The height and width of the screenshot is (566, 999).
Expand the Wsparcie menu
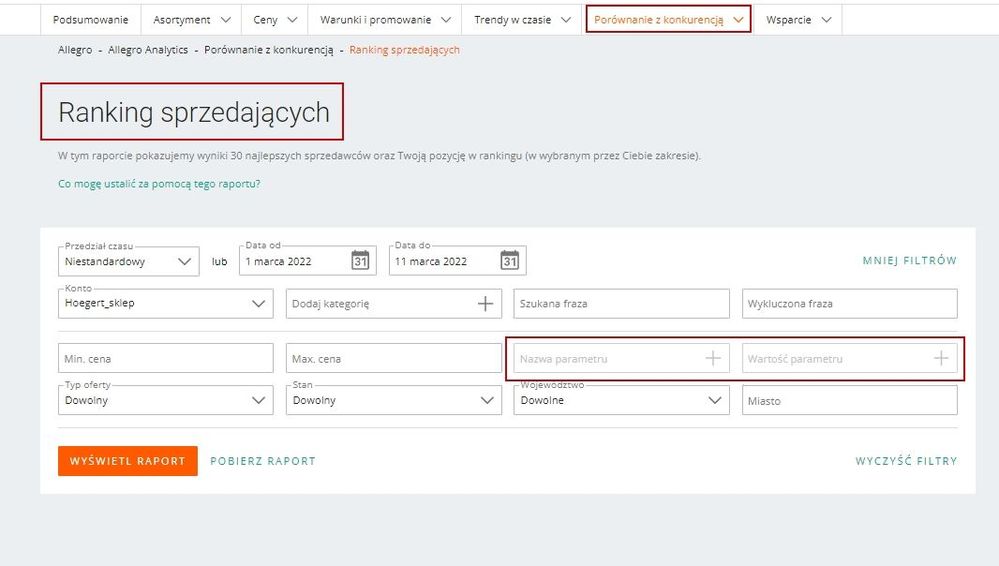(798, 20)
